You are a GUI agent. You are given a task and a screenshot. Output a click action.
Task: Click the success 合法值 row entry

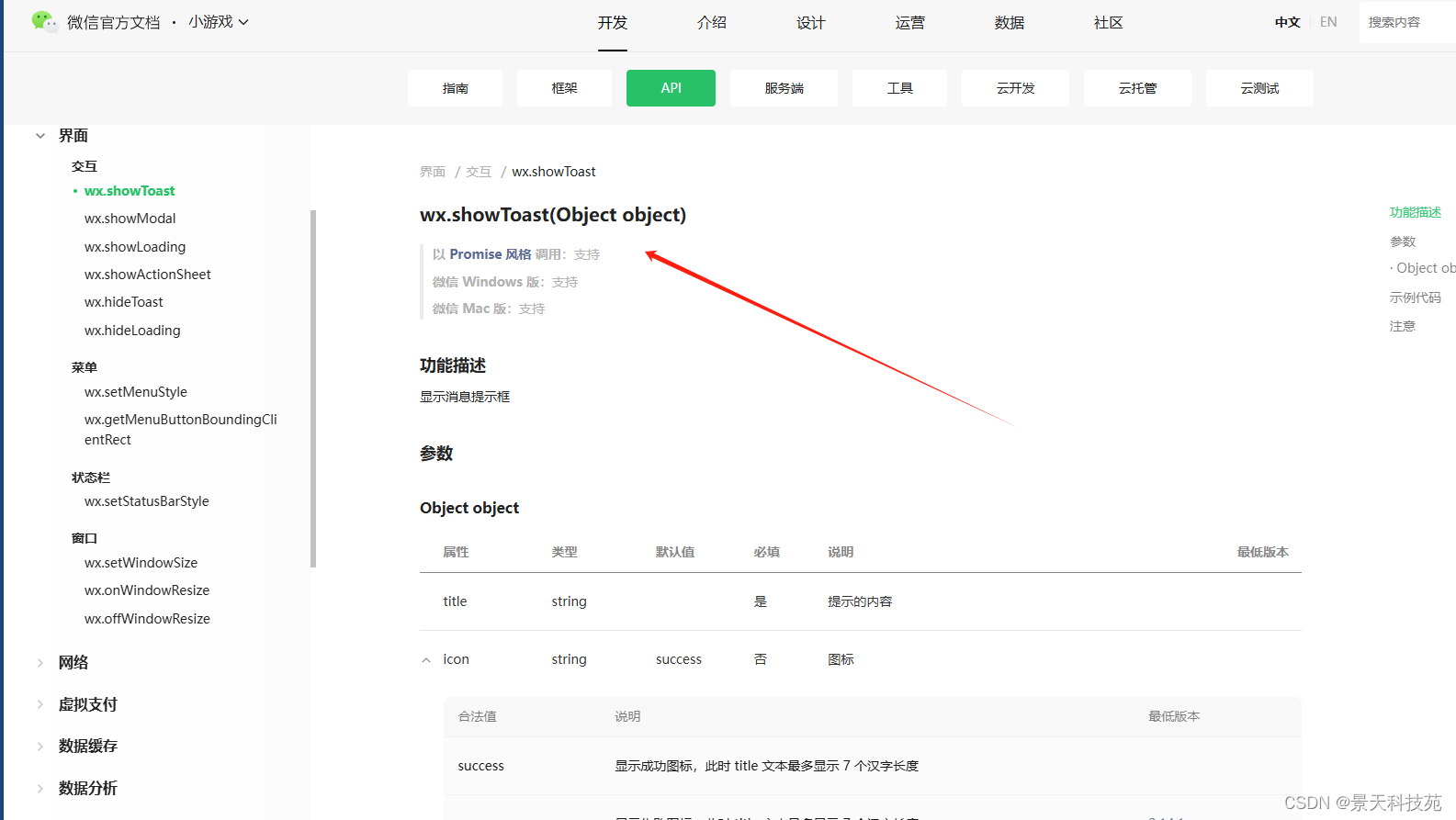tap(480, 766)
